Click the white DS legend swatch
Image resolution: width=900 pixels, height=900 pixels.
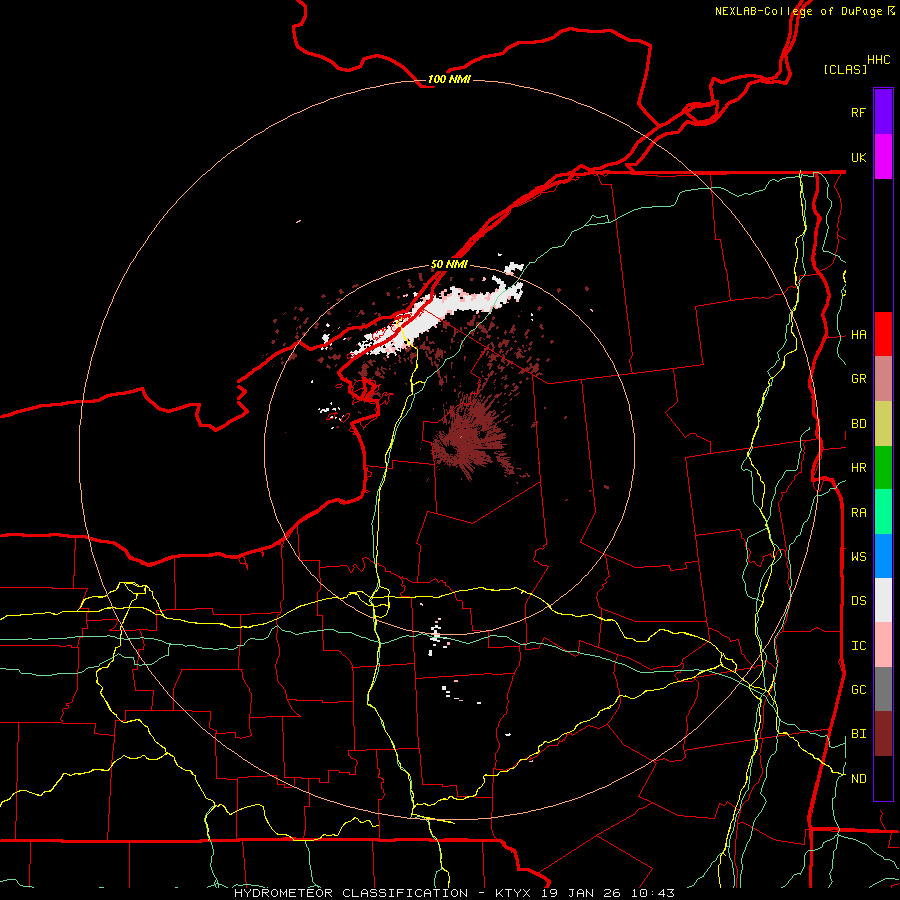[x=883, y=600]
